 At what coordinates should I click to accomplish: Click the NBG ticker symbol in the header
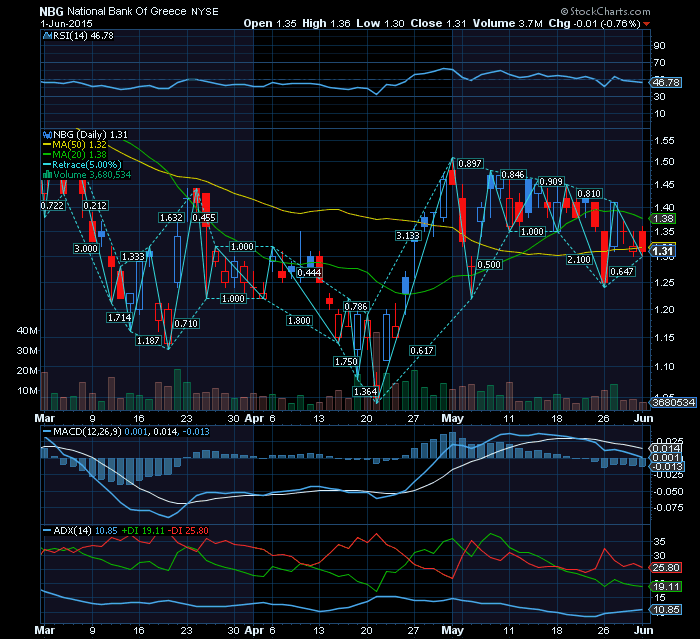pyautogui.click(x=51, y=12)
